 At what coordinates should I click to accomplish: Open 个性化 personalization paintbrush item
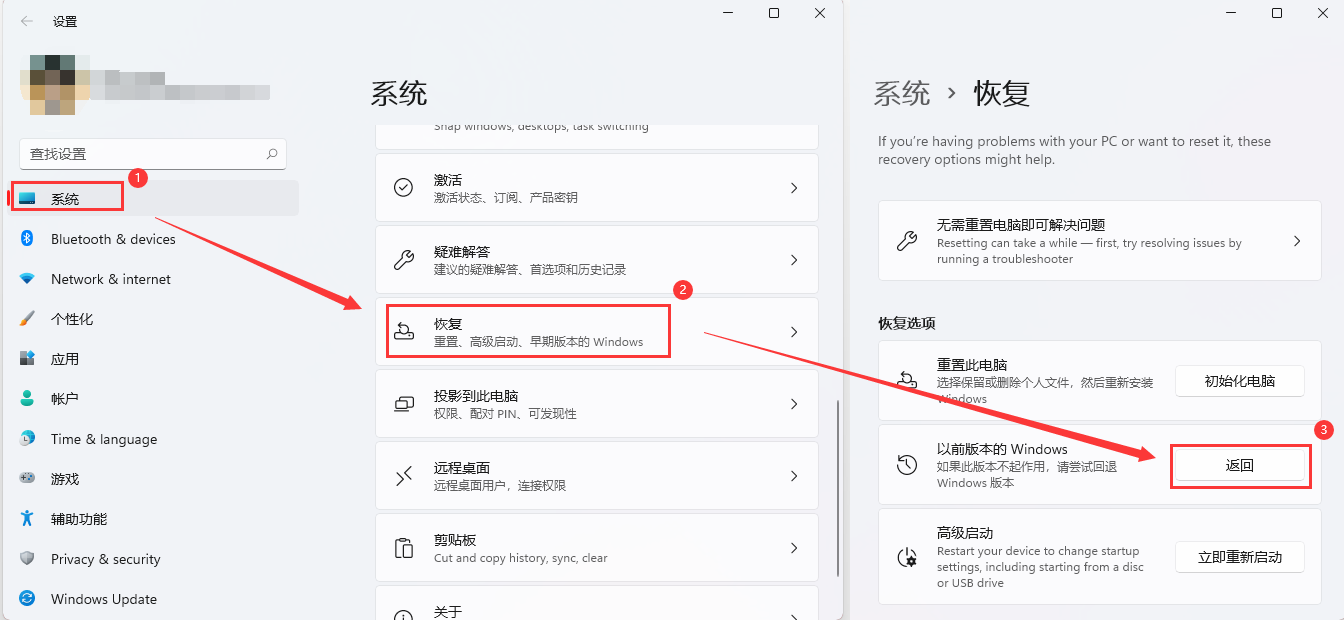pos(71,319)
